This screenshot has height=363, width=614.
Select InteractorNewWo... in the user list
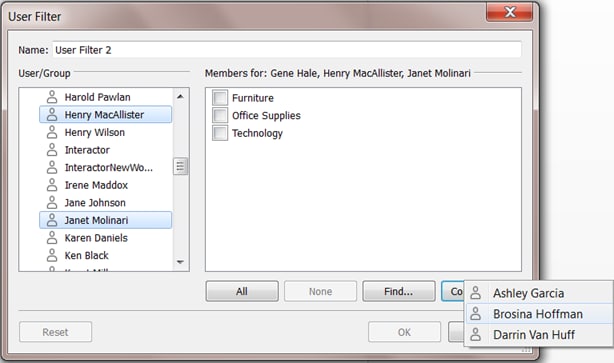105,167
